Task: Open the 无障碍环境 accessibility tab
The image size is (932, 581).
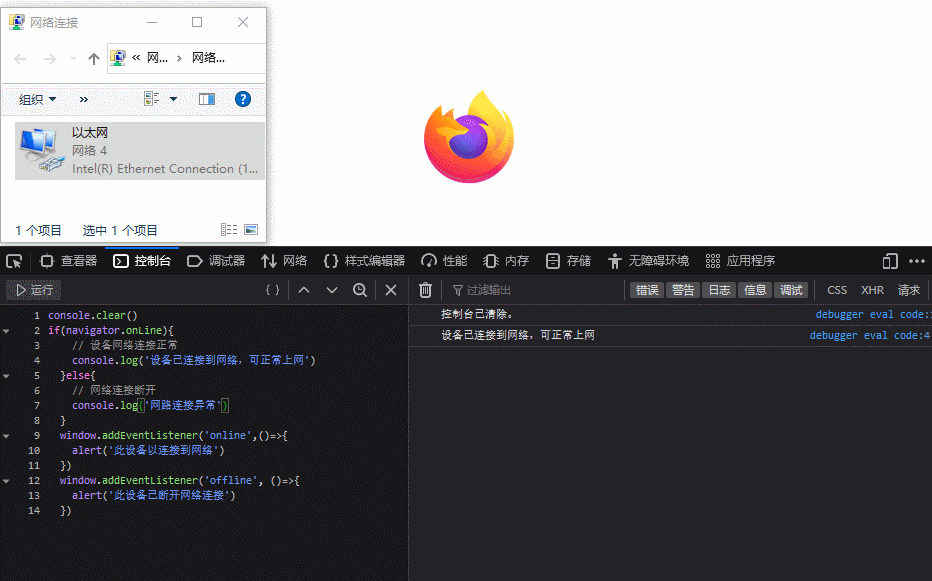Action: click(648, 261)
